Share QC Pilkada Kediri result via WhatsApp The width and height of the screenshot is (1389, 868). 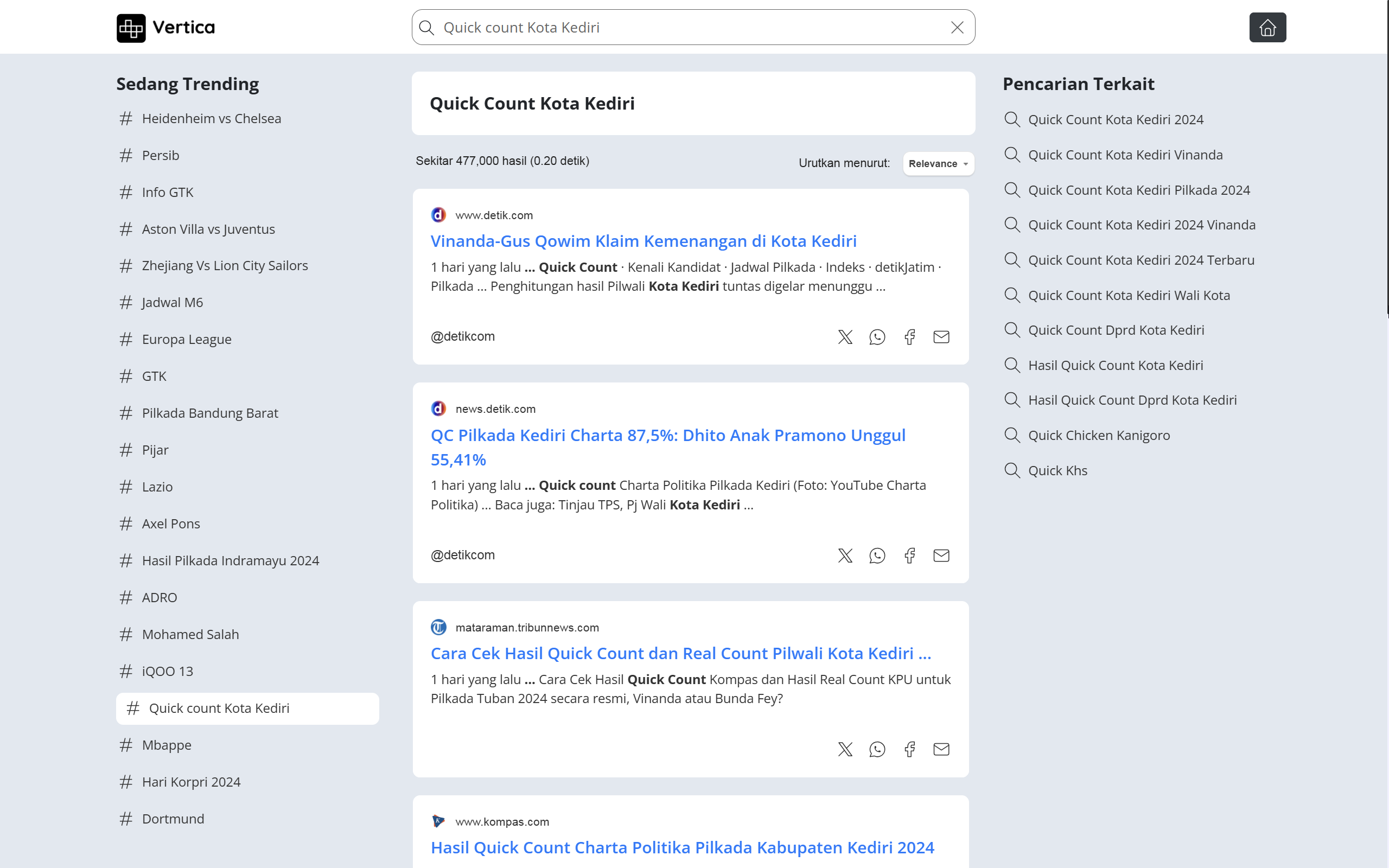point(877,556)
